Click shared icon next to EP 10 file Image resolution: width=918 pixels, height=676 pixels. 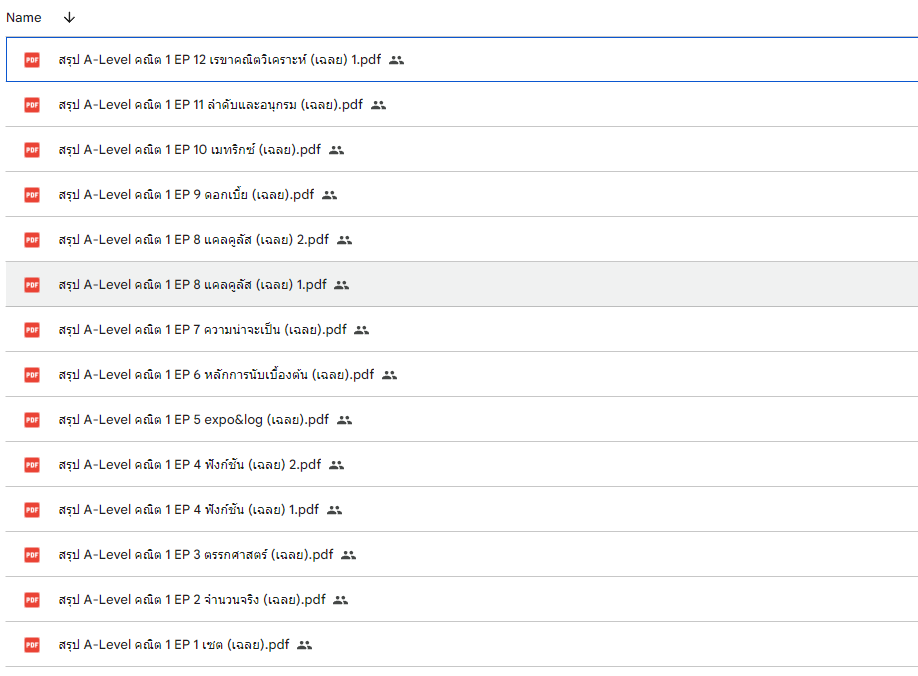click(x=336, y=150)
